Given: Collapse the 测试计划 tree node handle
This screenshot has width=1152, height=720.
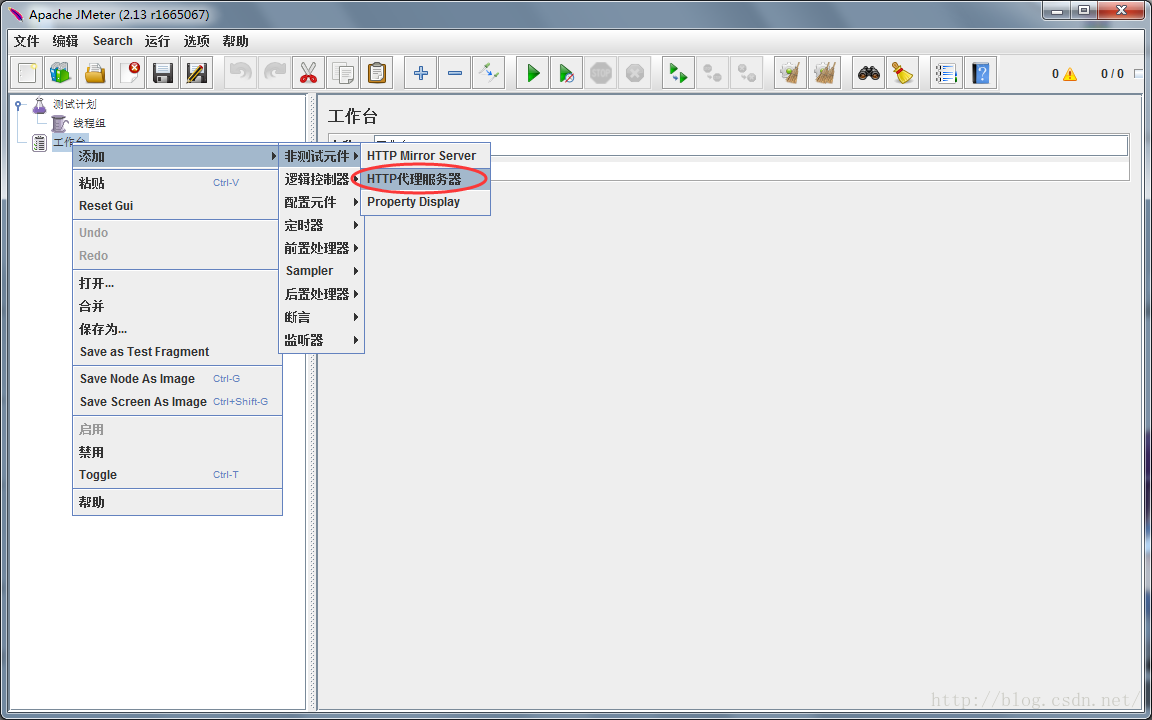Looking at the screenshot, I should click(x=19, y=105).
